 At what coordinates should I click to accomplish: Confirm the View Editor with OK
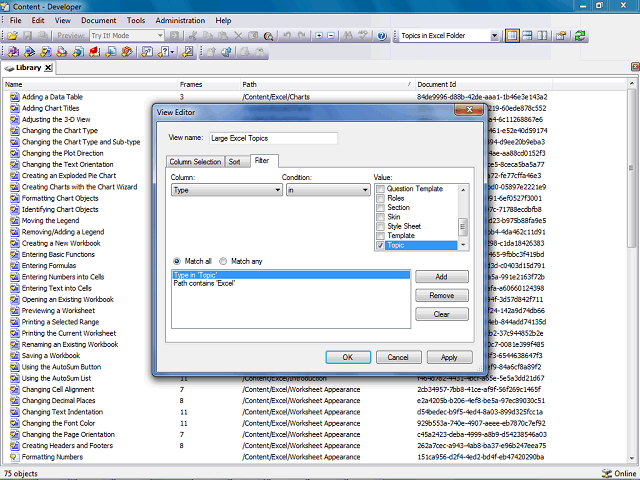point(348,357)
